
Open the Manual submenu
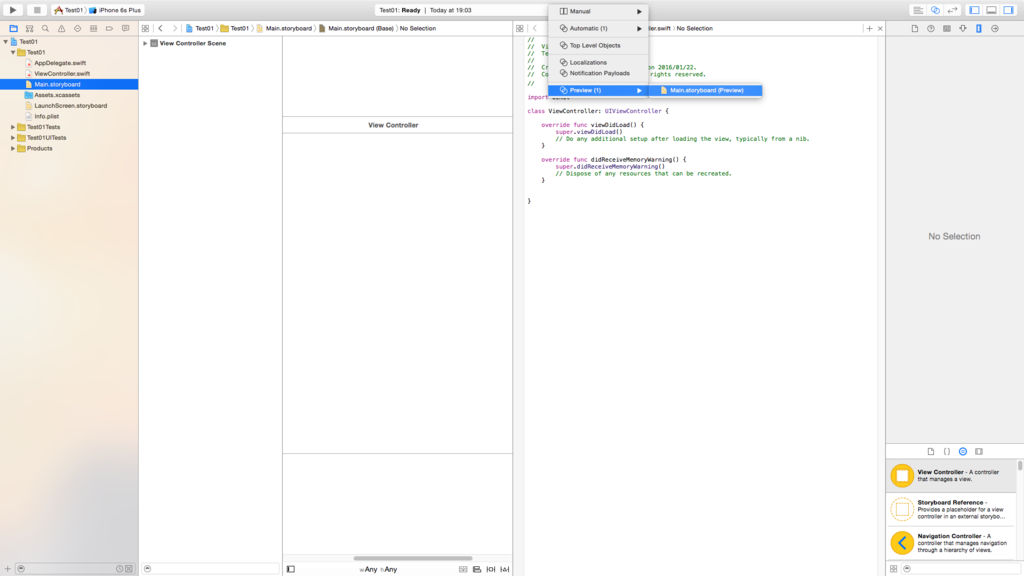[598, 11]
